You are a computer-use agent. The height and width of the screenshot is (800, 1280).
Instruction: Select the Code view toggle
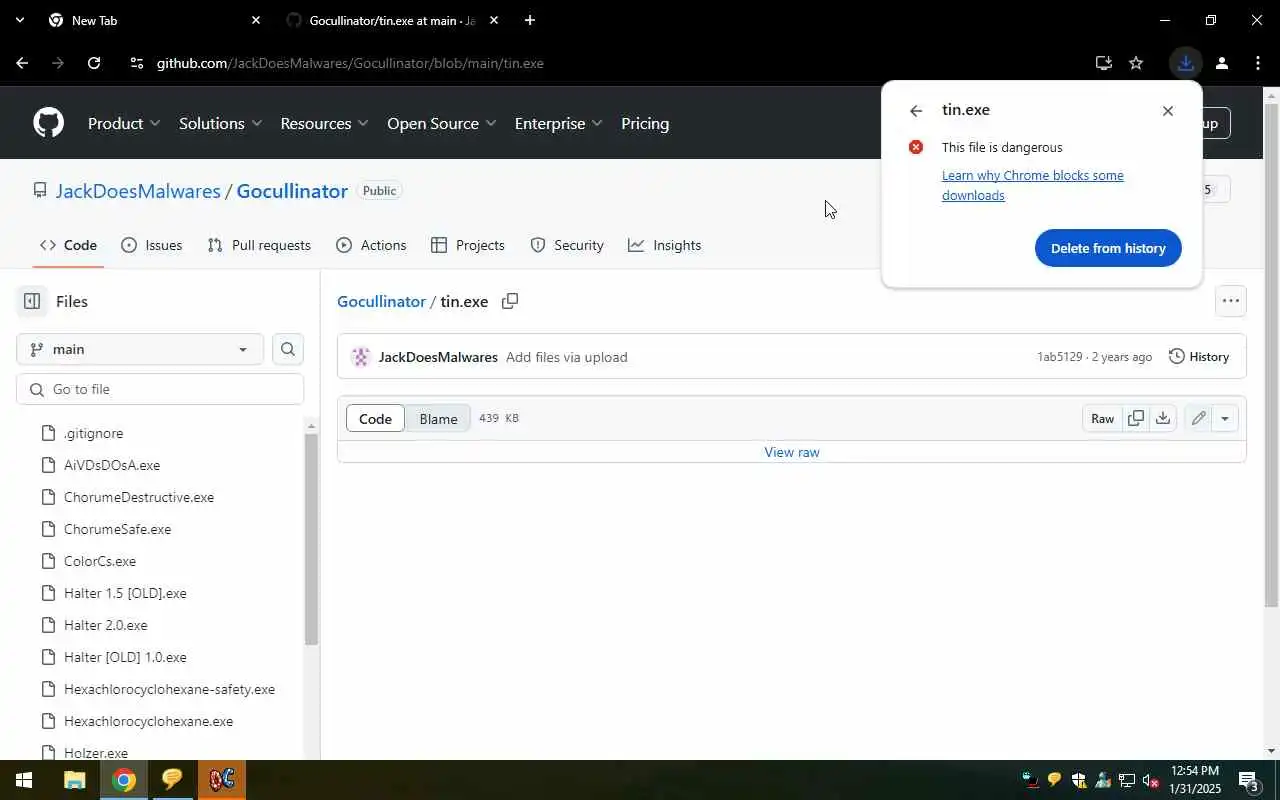coord(375,419)
